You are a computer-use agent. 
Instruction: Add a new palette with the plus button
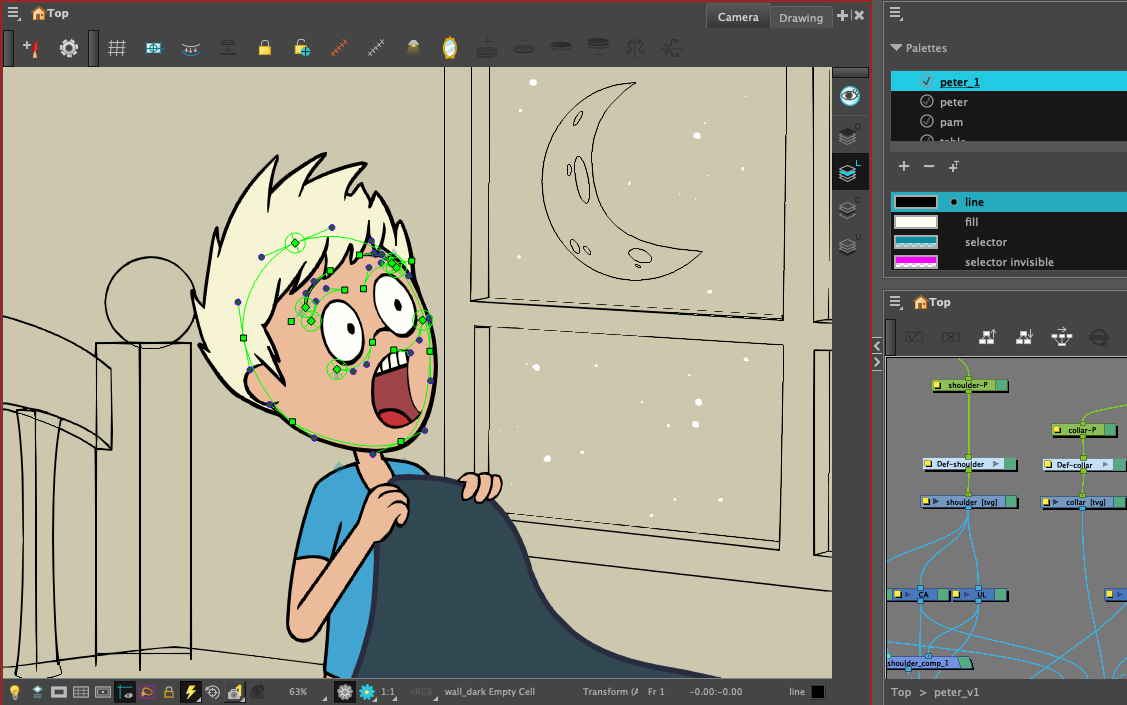coord(904,166)
